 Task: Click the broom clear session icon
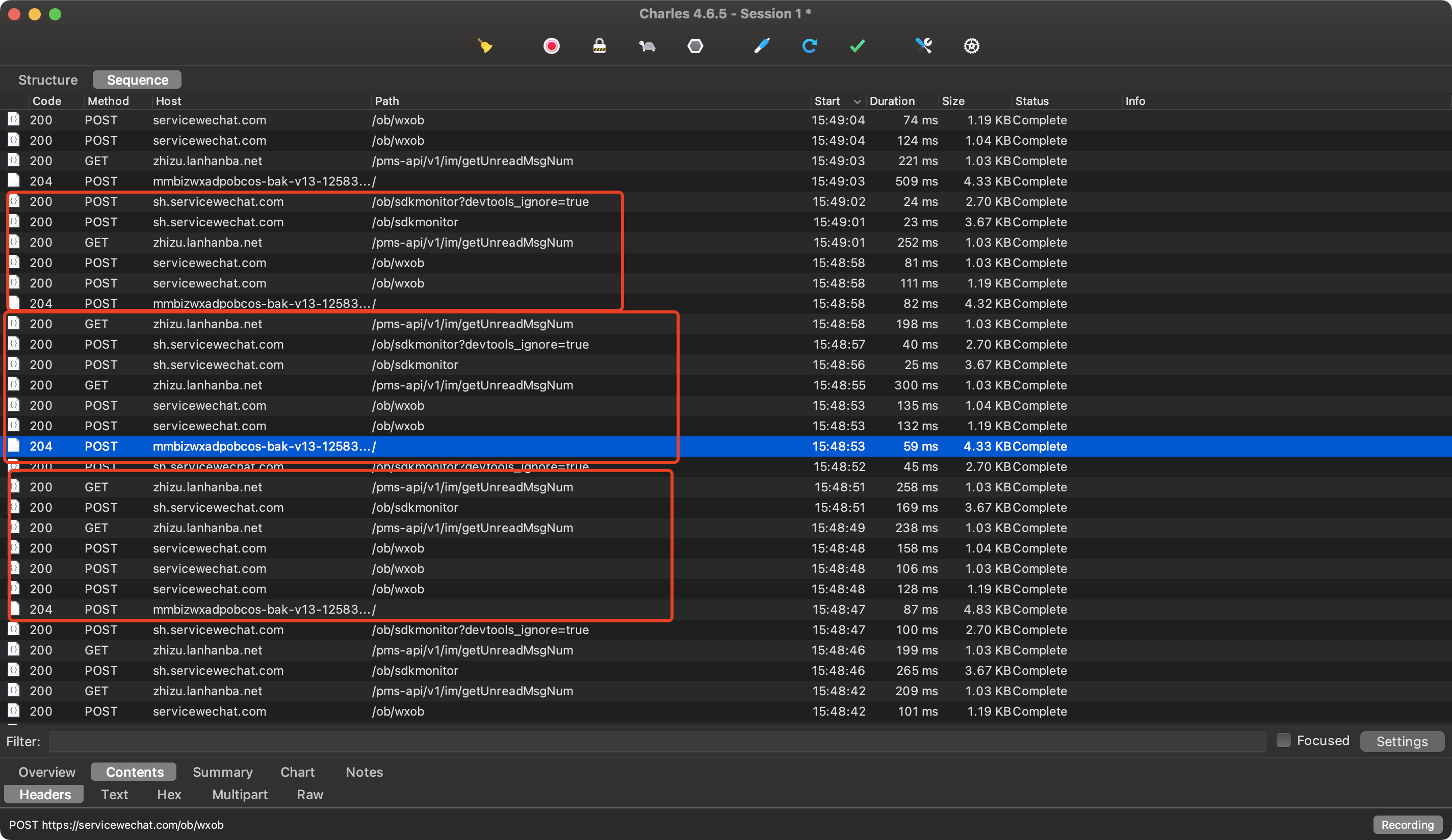point(485,45)
